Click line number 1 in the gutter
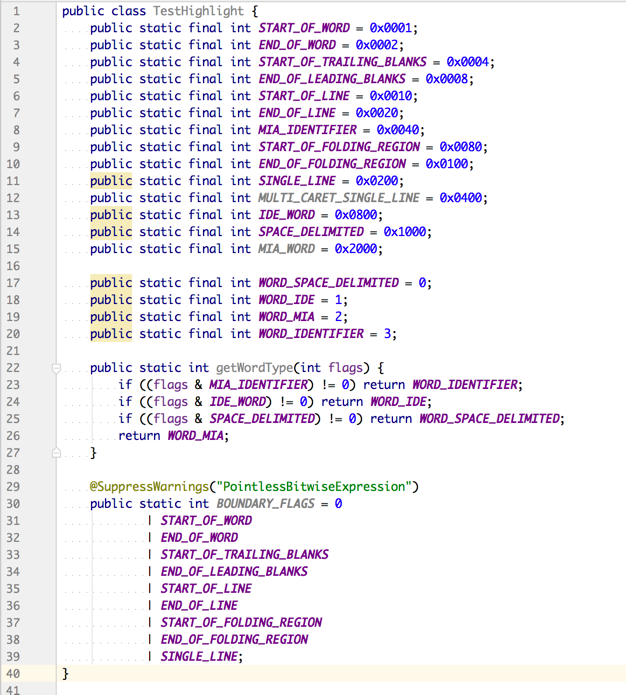626x695 pixels. (x=16, y=11)
